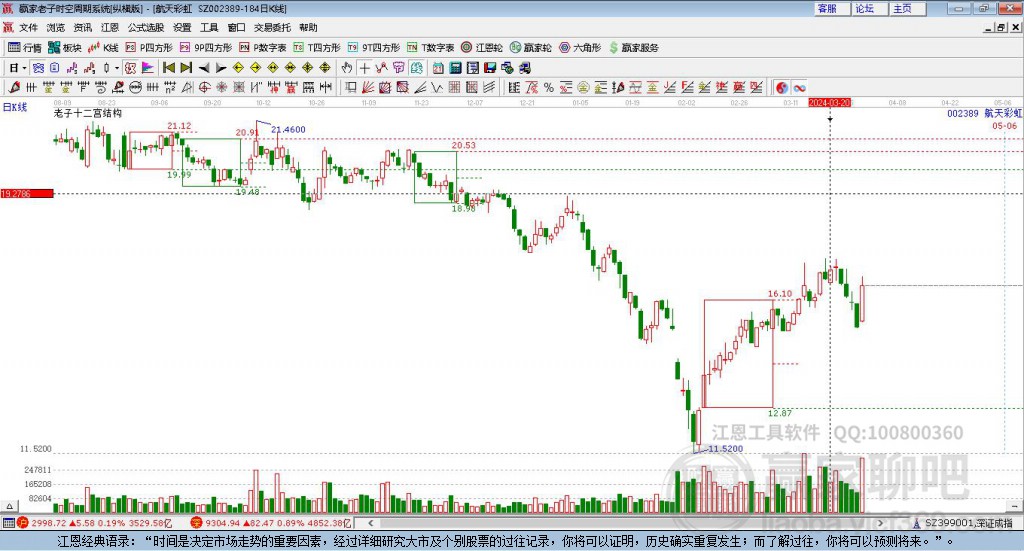Open the T四方形 tool

click(x=317, y=48)
